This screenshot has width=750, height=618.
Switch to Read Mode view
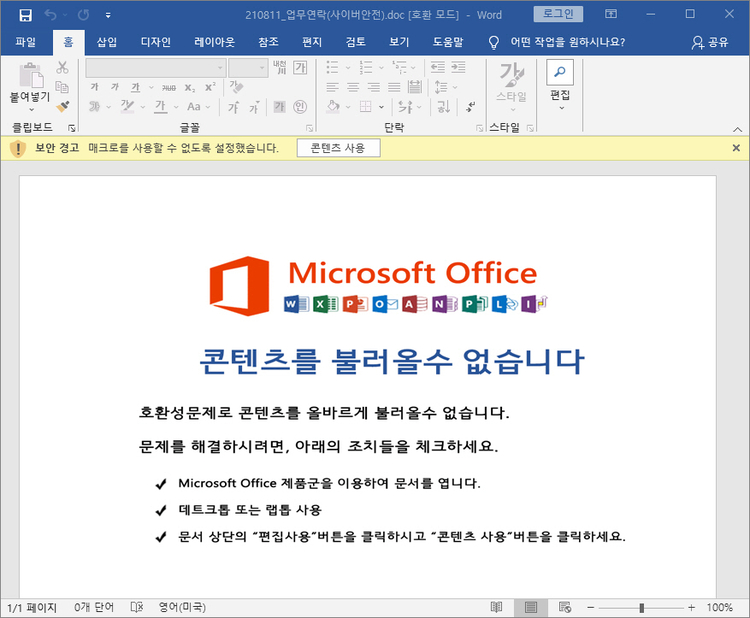click(x=496, y=607)
